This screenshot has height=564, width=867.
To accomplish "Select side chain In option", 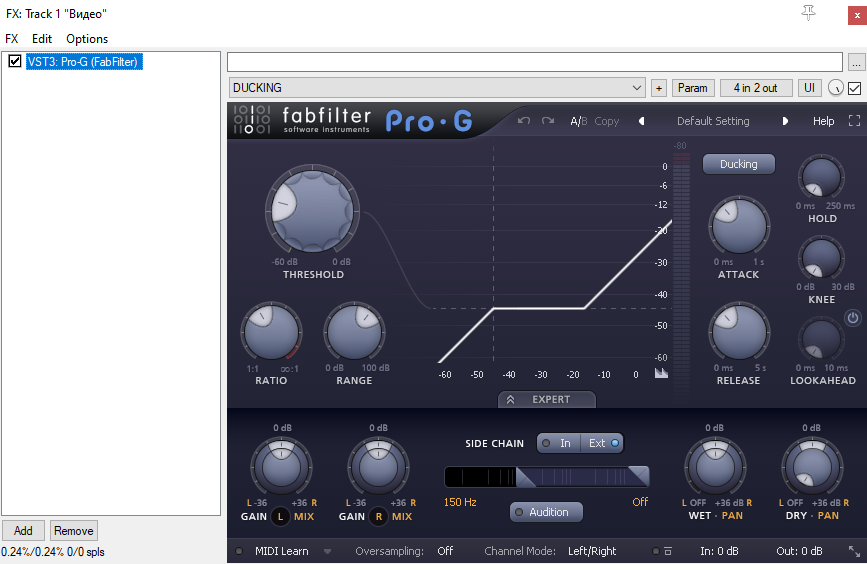I will tap(558, 443).
